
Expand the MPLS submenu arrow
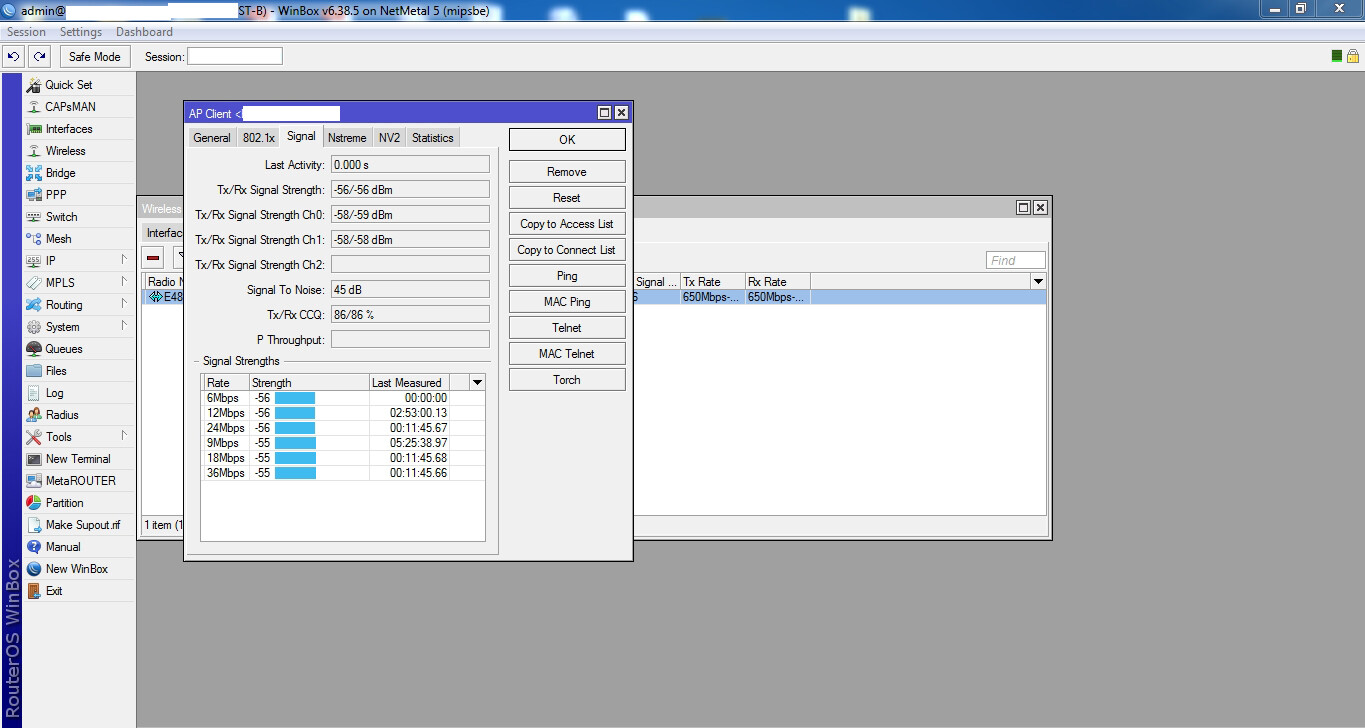pyautogui.click(x=124, y=282)
